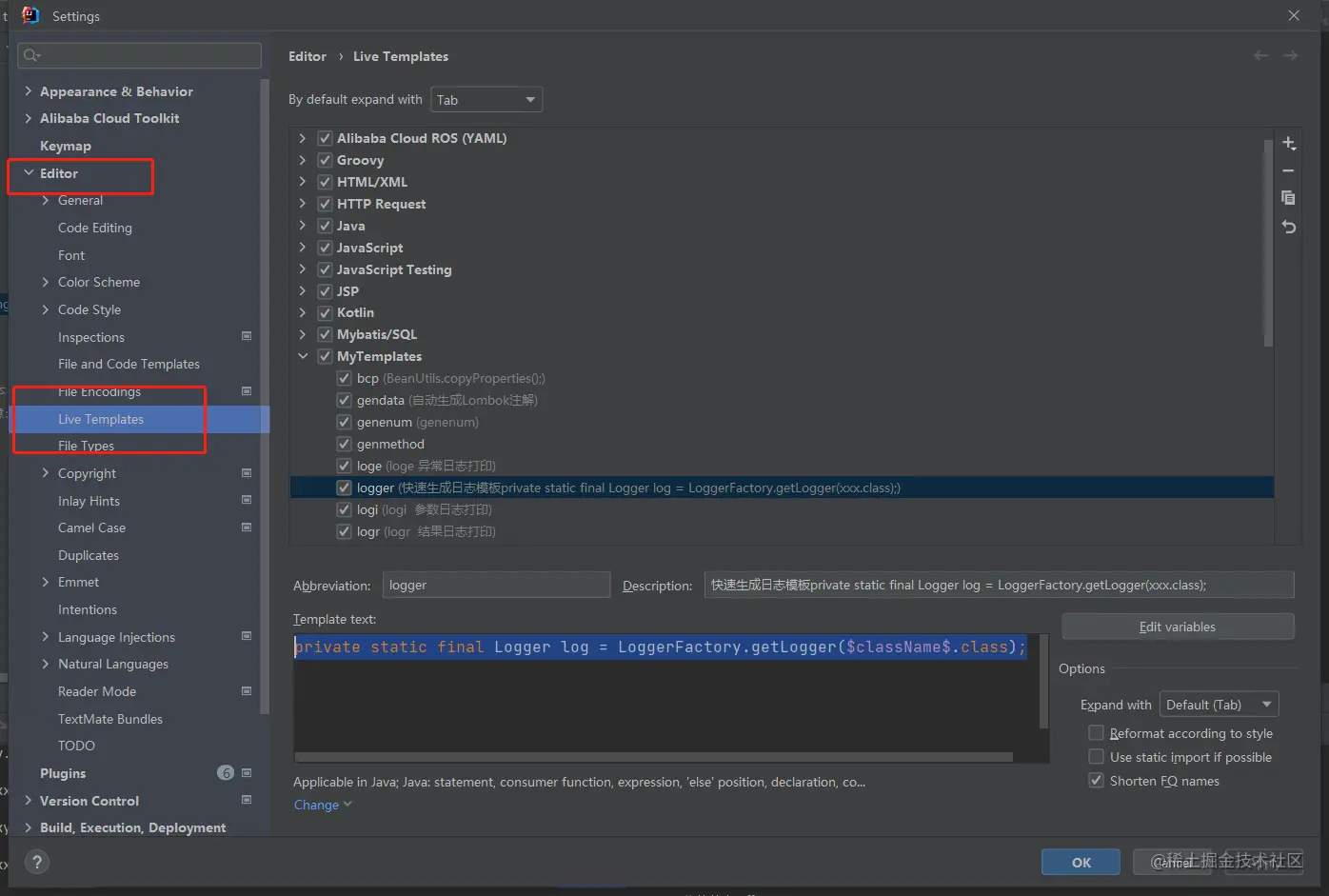Click the OK button
The height and width of the screenshot is (896, 1329).
[1081, 862]
